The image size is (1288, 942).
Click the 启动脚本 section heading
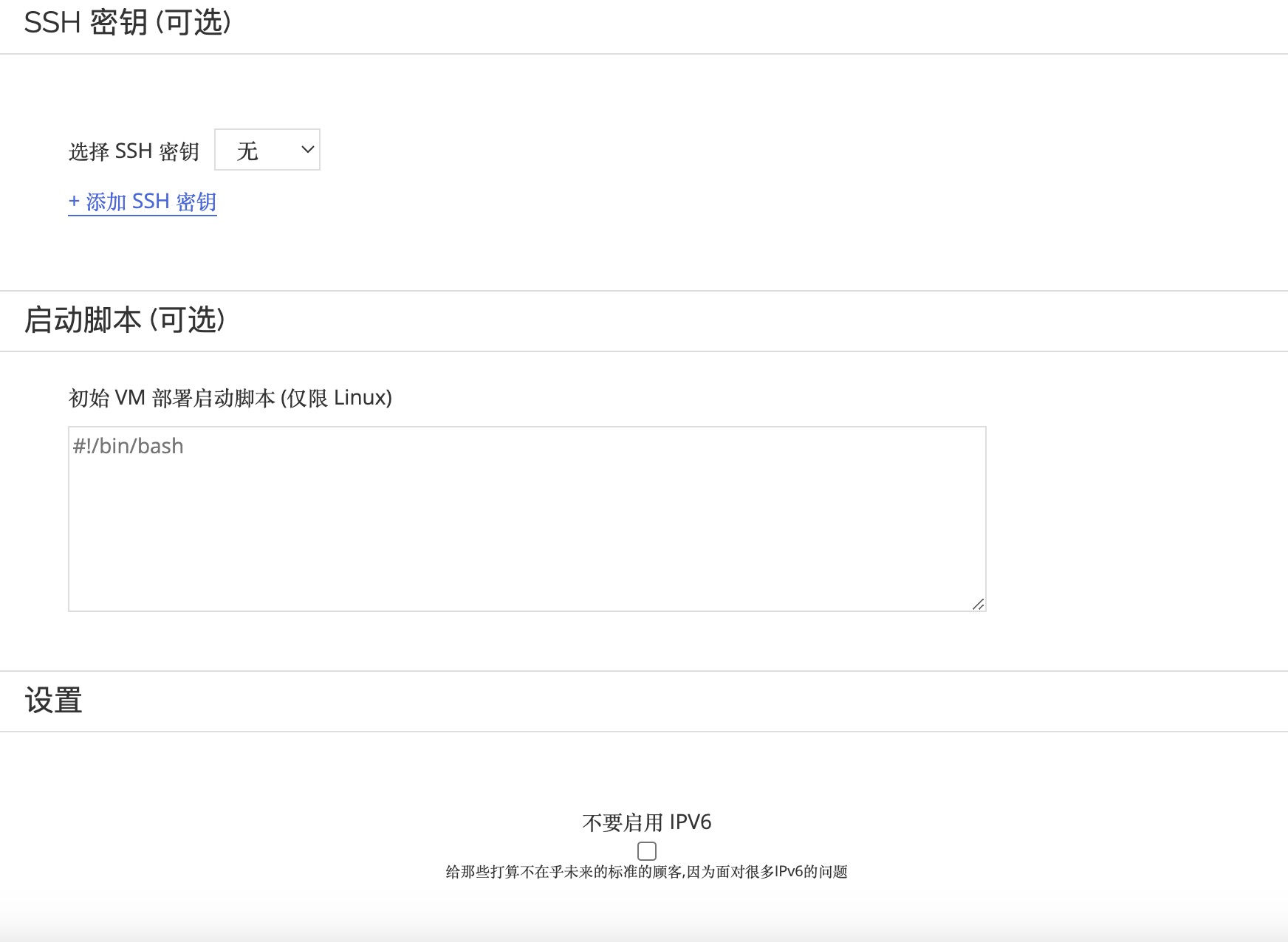point(83,320)
